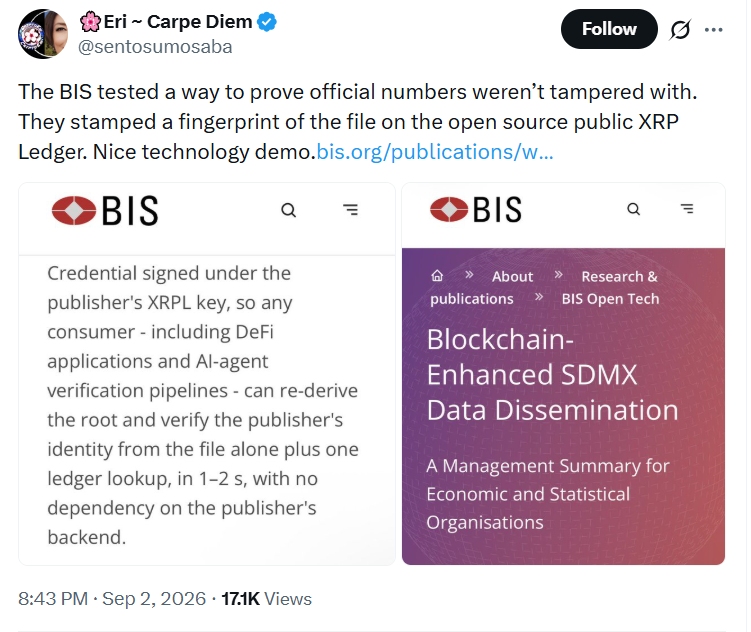751x632 pixels.
Task: Click the Grok slashed-circle icon
Action: point(680,30)
